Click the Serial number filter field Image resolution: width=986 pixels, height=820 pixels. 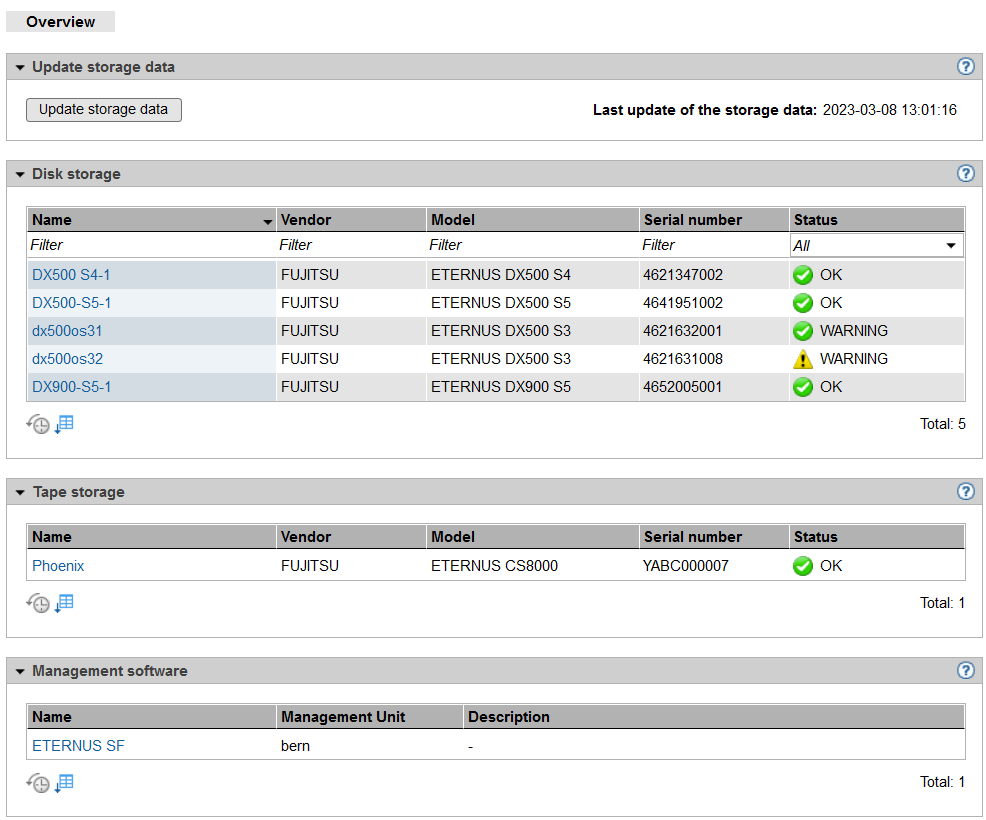tap(712, 245)
